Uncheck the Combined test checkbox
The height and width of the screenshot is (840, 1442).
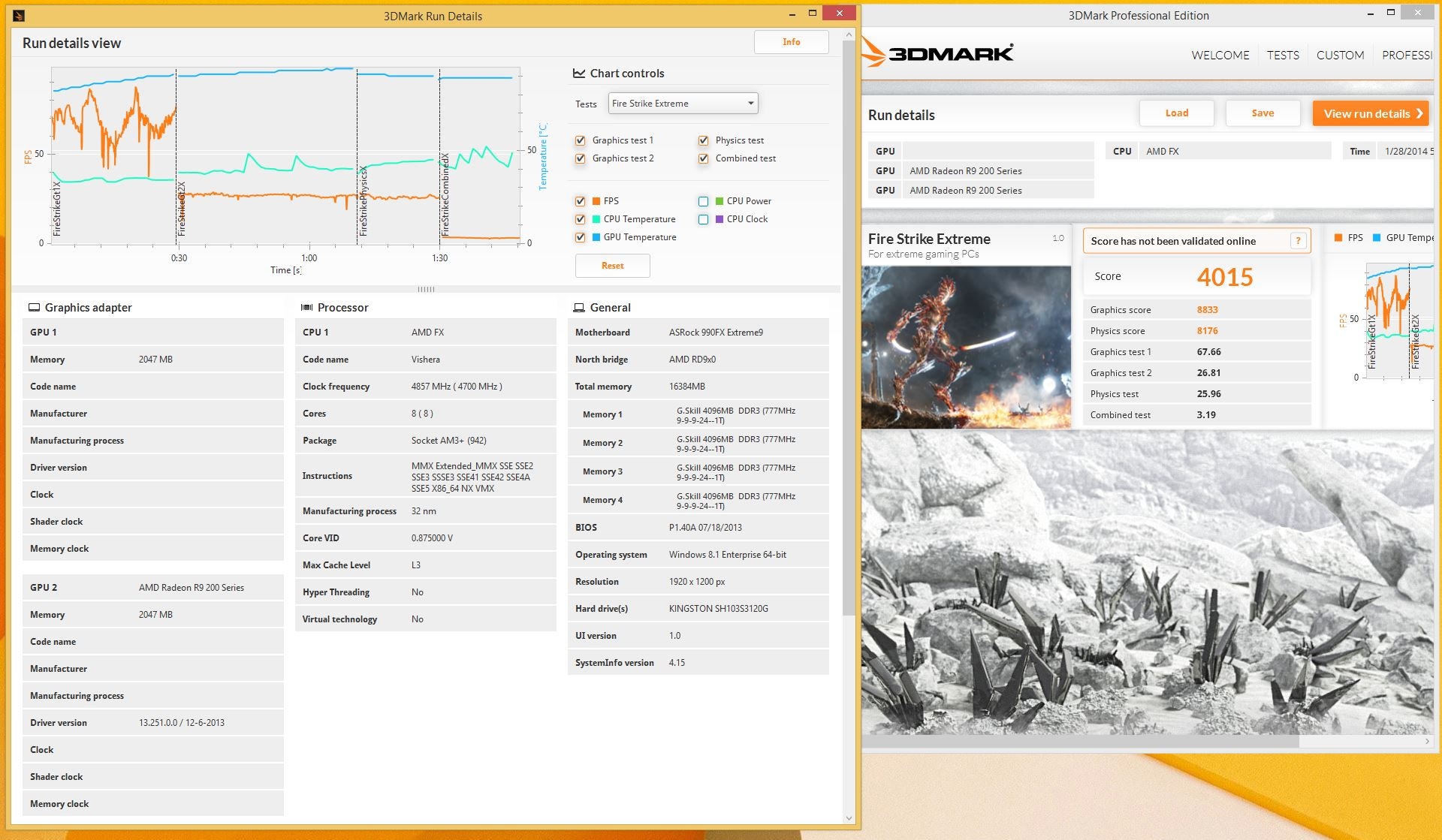coord(703,158)
